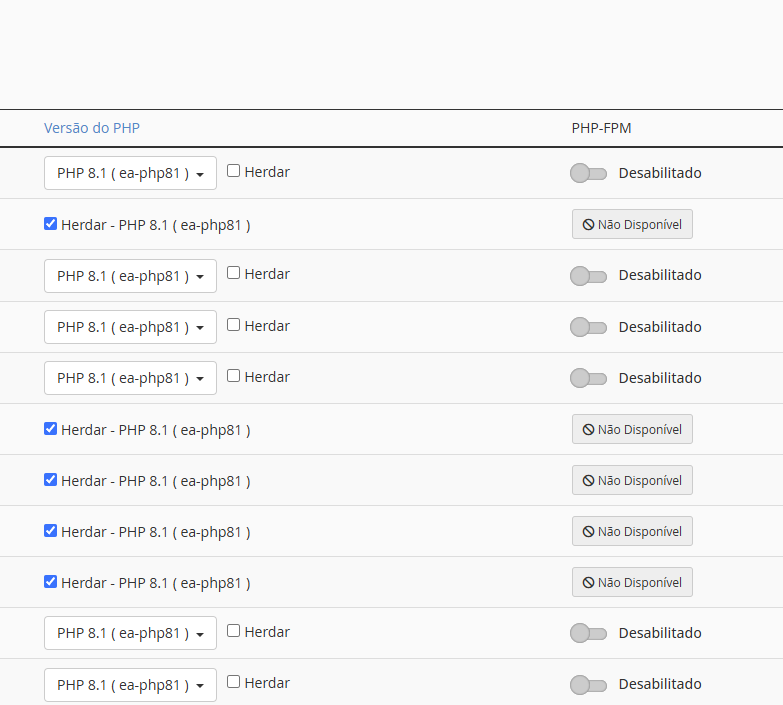Open the third PHP 8.1 version dropdown from top
Screen dimensions: 783x705
130,327
